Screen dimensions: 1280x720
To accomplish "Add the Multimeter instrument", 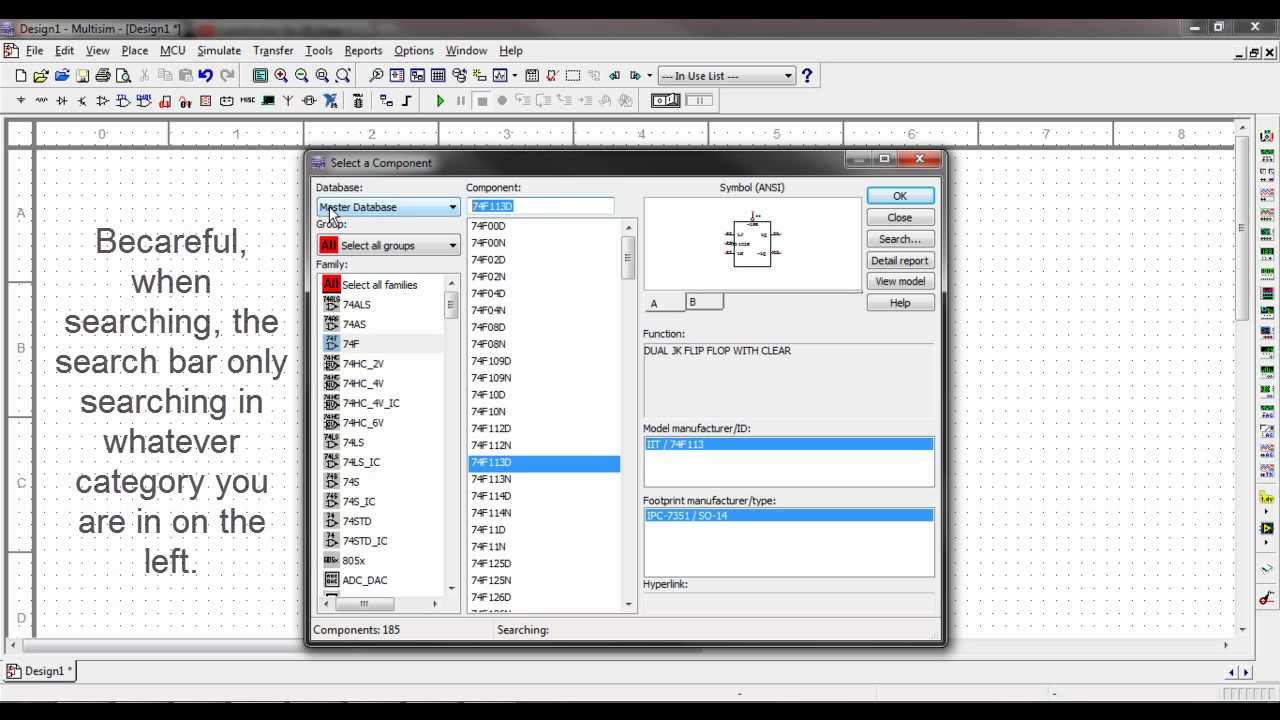I will [1267, 135].
